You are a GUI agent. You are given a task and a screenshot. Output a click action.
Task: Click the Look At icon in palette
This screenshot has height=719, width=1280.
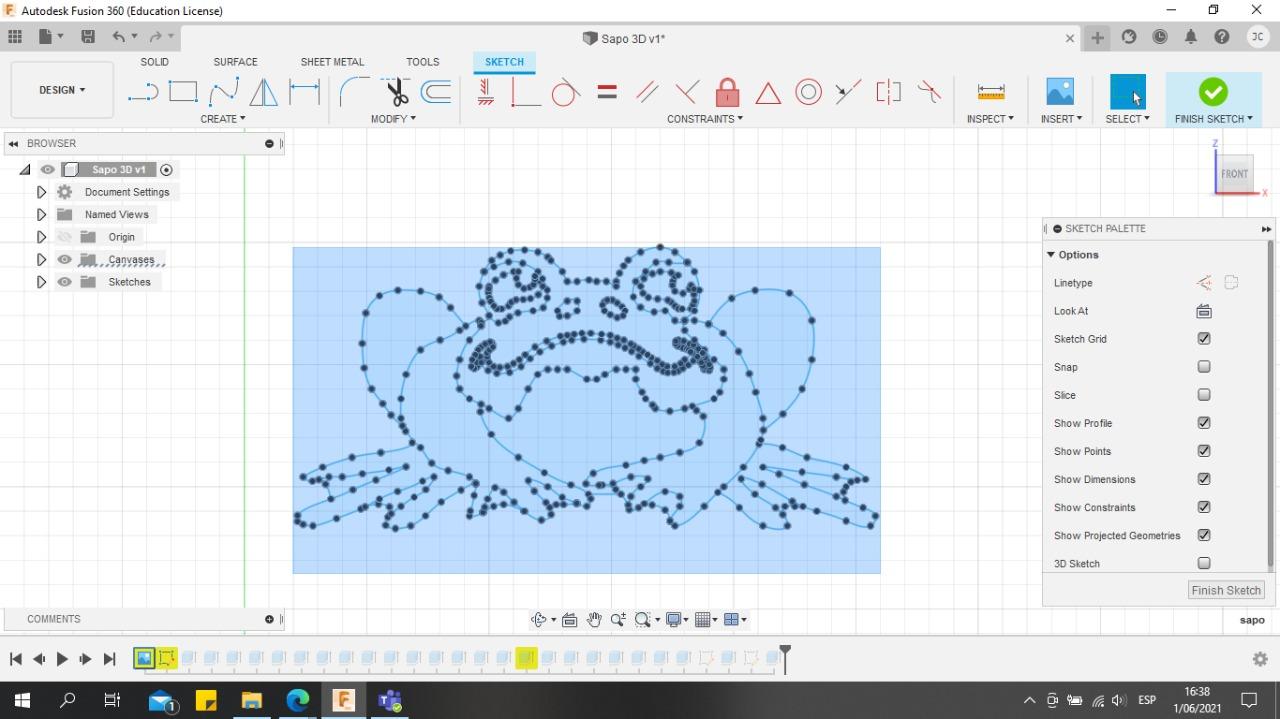pos(1204,311)
